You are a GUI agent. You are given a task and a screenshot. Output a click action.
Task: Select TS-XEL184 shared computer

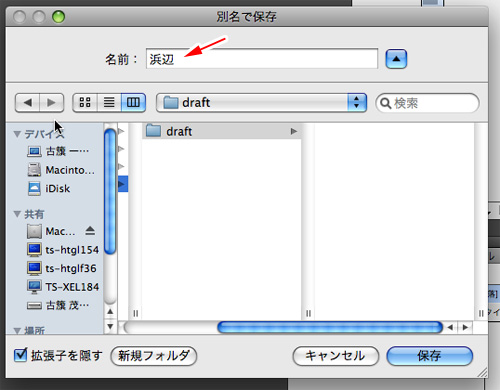coord(63,287)
